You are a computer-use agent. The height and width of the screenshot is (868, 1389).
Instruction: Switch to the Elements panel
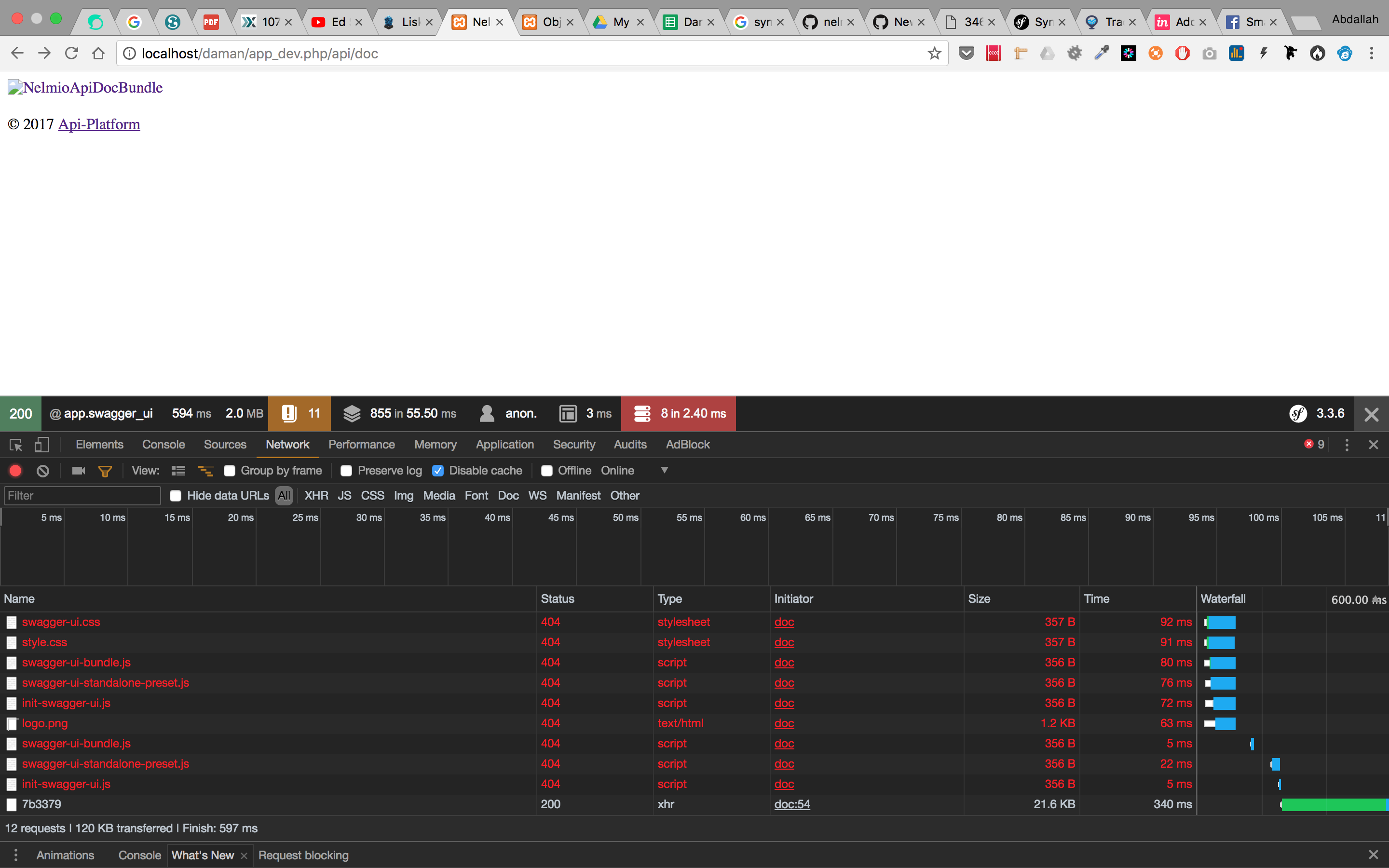[99, 444]
